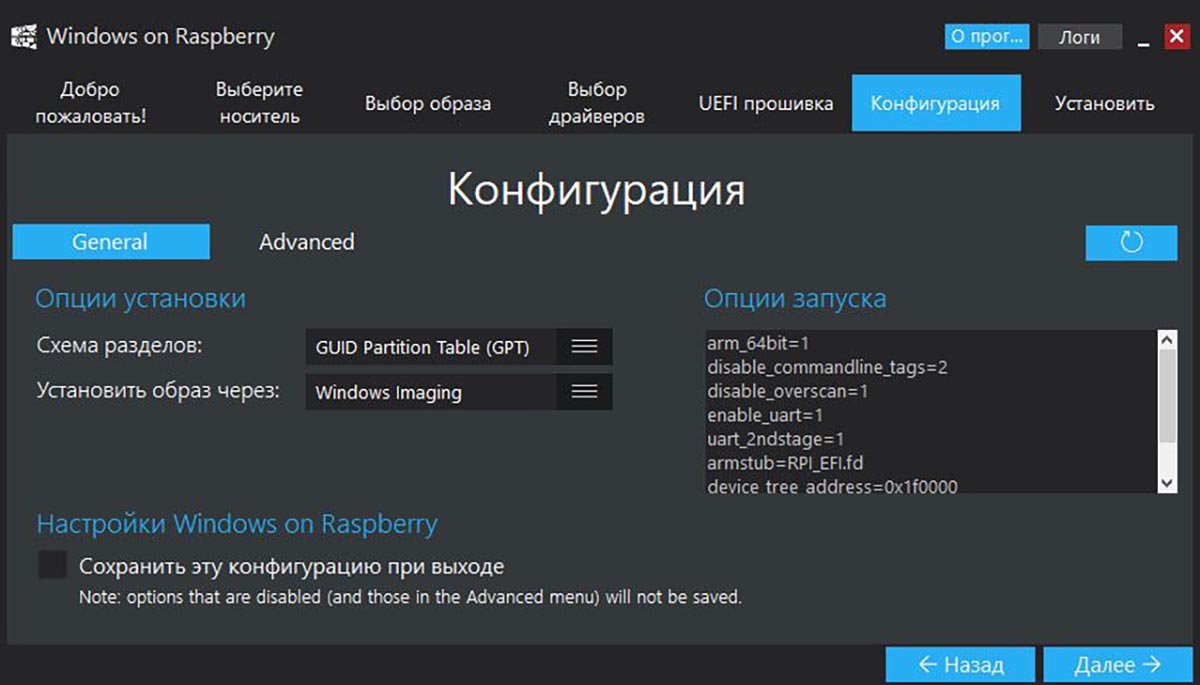Open the UEFI прошивка tab
This screenshot has width=1200, height=685.
[x=766, y=103]
